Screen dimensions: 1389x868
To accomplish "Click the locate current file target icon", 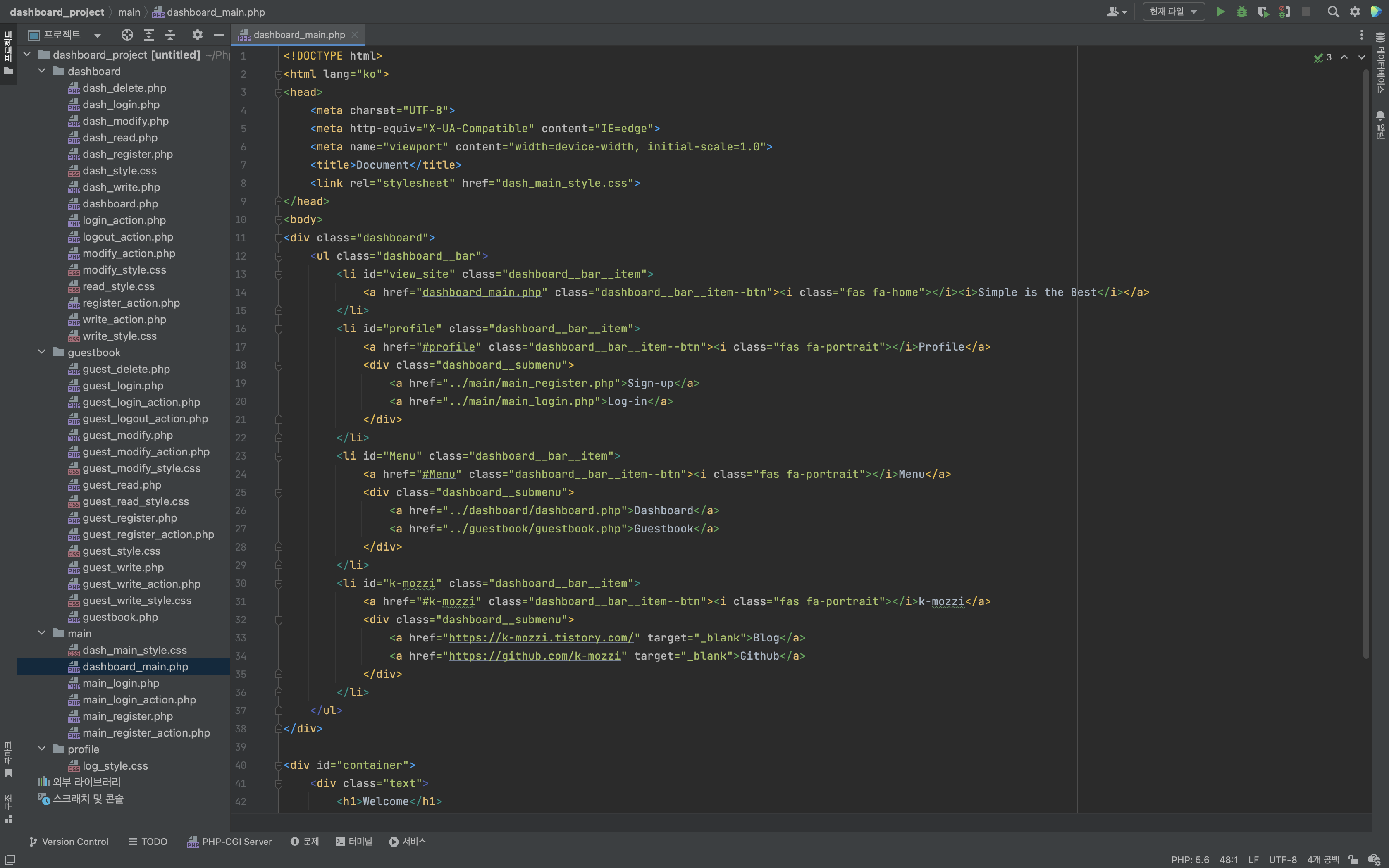I will (x=127, y=35).
